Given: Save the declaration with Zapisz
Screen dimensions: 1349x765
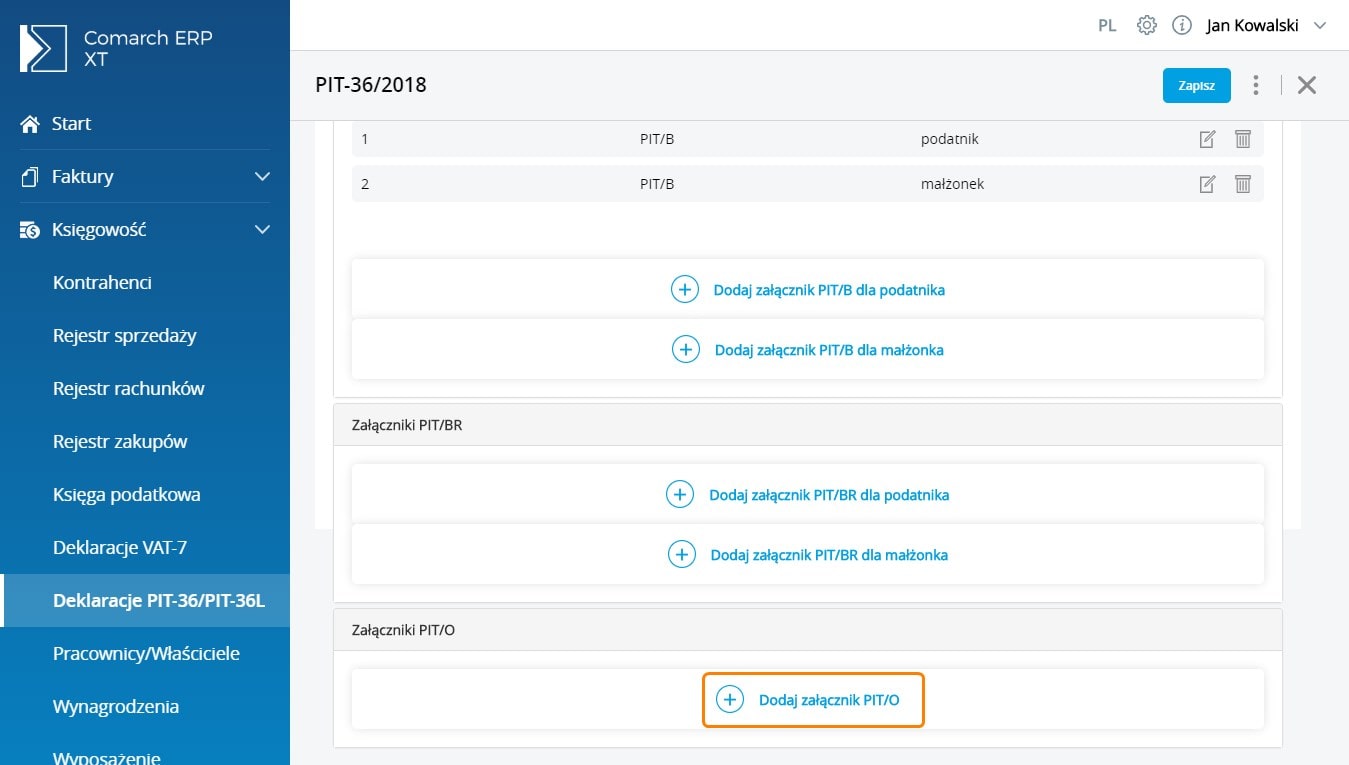Looking at the screenshot, I should tap(1196, 86).
